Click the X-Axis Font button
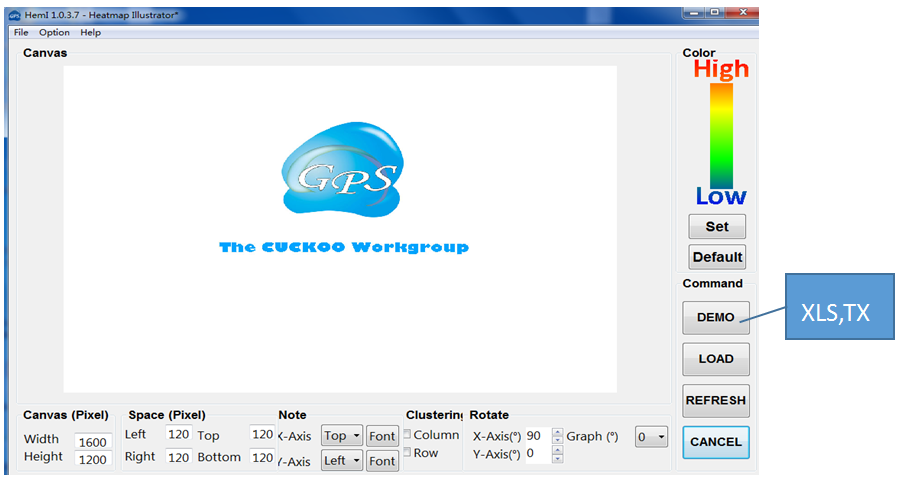900x479 pixels. click(382, 436)
